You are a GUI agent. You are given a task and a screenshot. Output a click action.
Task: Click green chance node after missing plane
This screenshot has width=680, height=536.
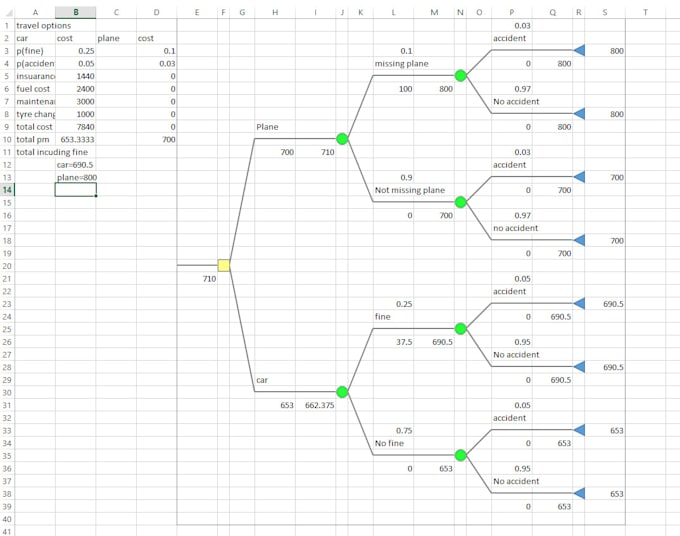[461, 75]
